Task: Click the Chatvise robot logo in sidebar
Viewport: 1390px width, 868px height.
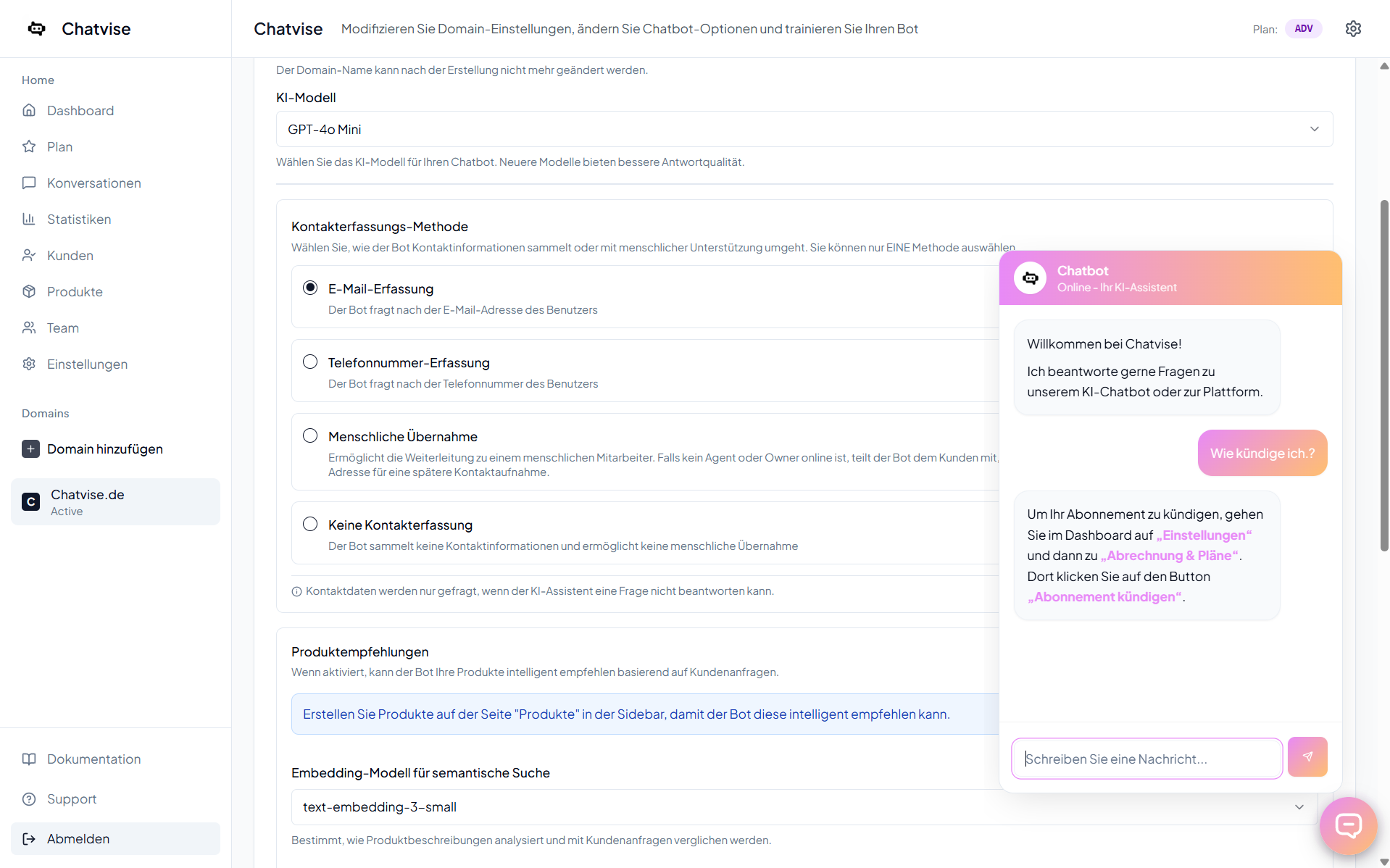Action: tap(37, 29)
